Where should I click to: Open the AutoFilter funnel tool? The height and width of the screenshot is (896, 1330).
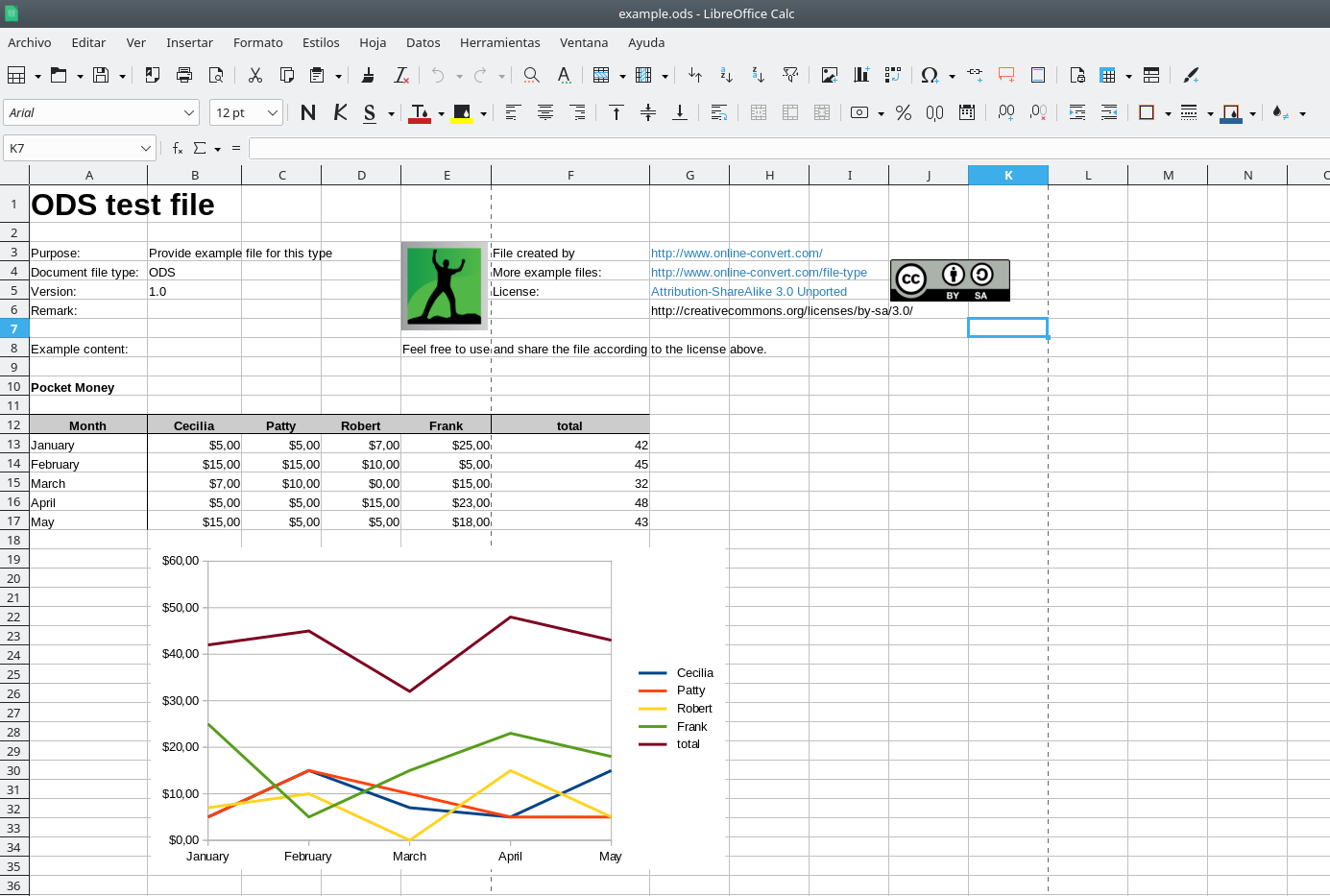[x=790, y=75]
